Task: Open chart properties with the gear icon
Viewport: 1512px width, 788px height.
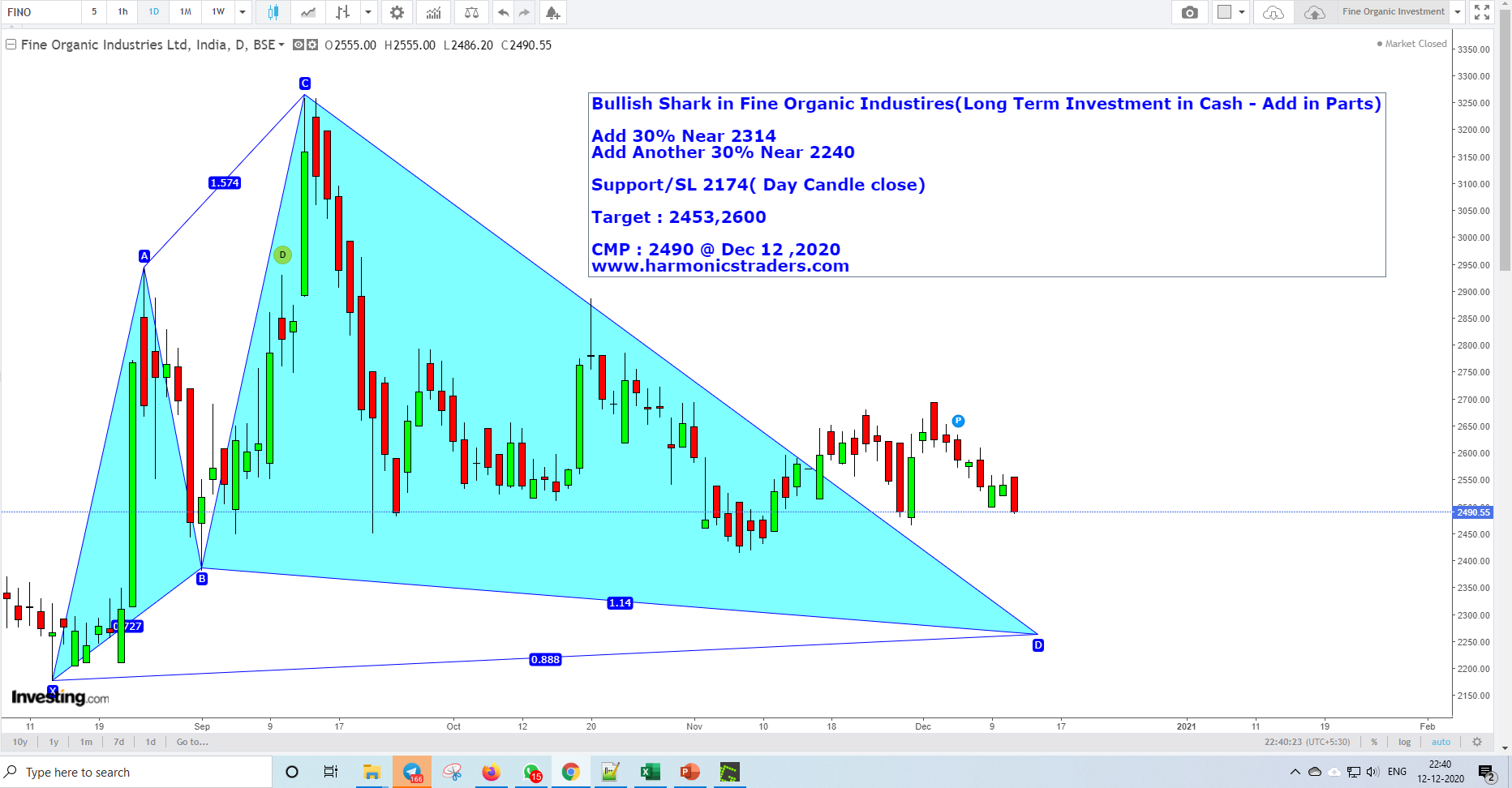Action: [x=397, y=12]
